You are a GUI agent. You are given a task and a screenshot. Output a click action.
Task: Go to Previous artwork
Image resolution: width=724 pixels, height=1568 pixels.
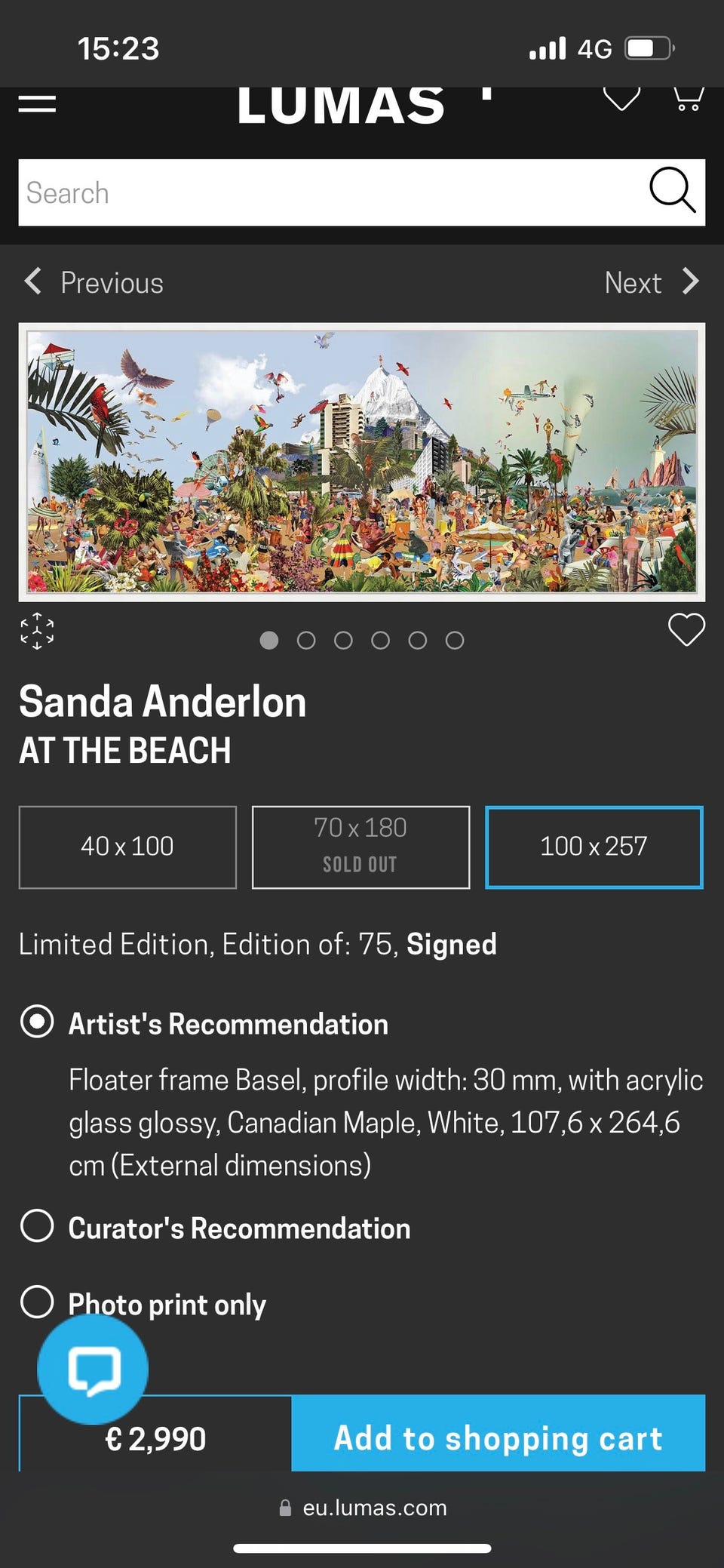[x=94, y=282]
